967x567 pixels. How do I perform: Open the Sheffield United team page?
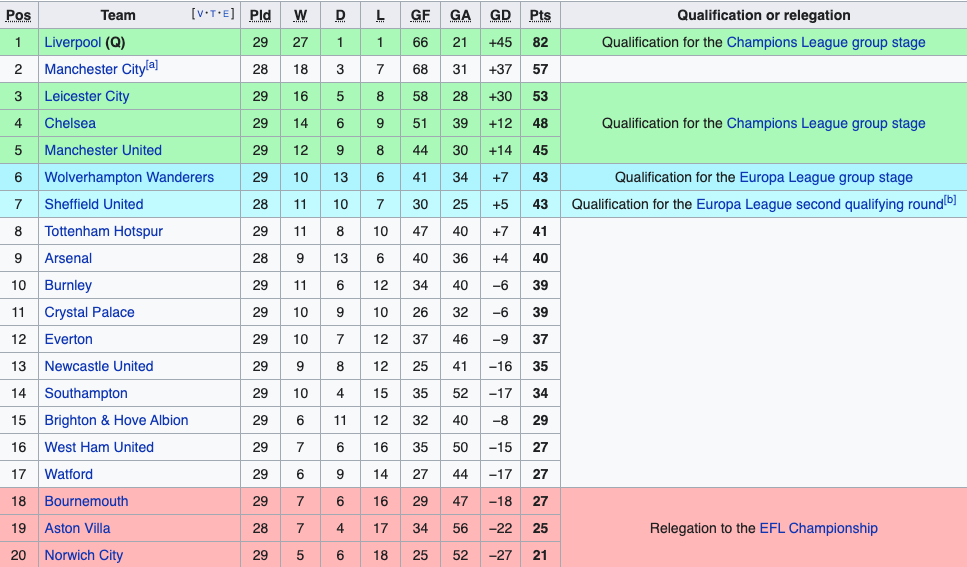pos(94,204)
